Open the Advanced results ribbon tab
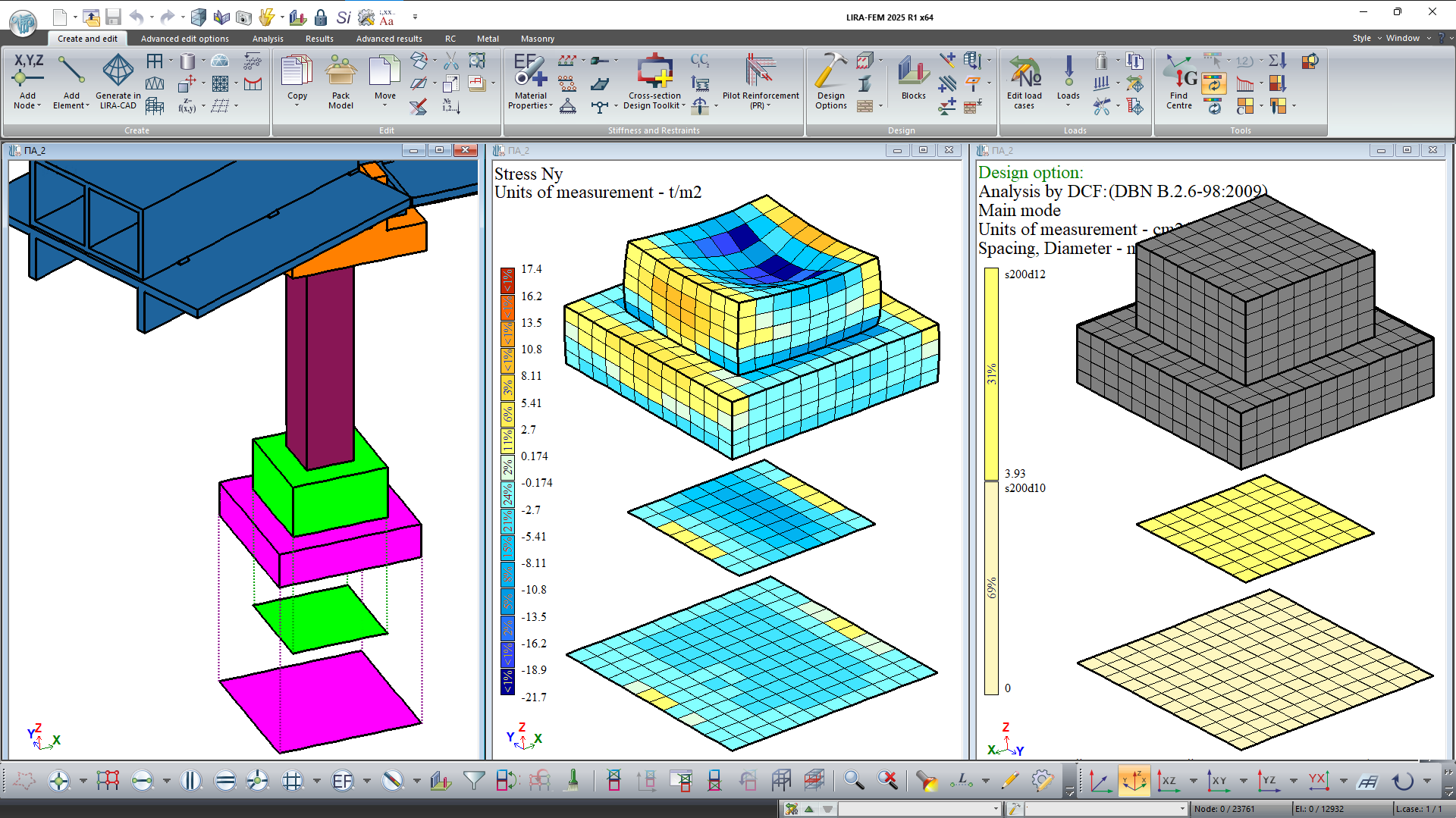This screenshot has width=1456, height=818. 389,39
